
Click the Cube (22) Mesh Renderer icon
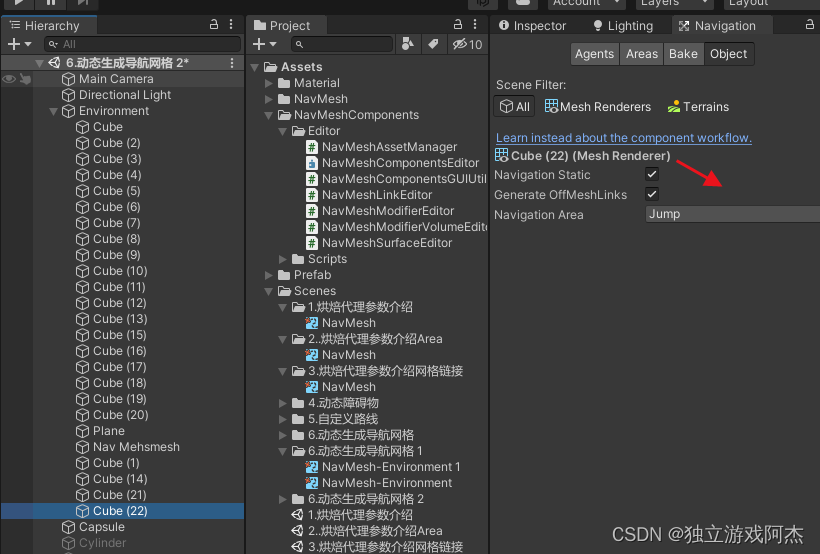[x=502, y=155]
